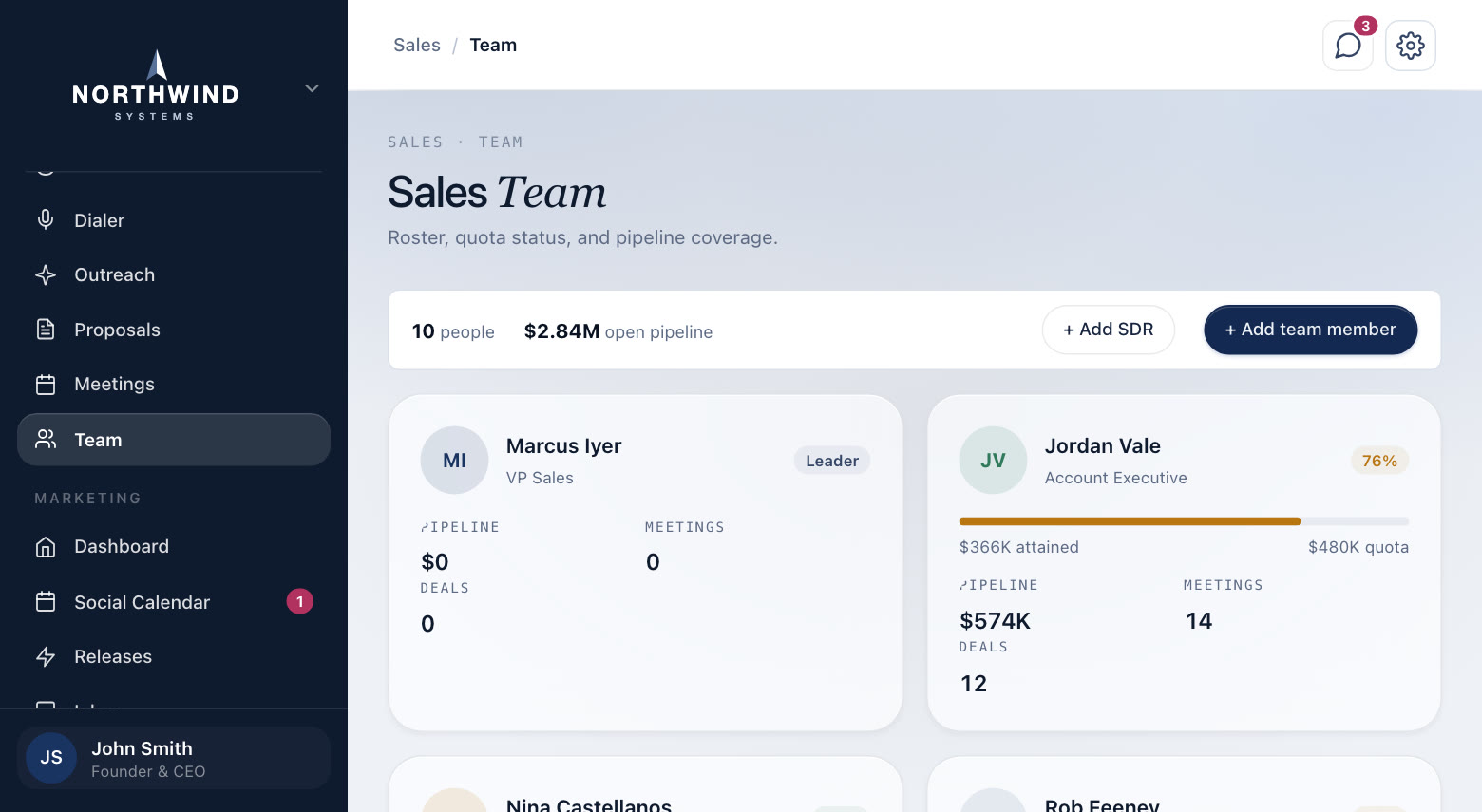This screenshot has height=812, width=1482.
Task: Click the Proposals document icon
Action: 46,330
